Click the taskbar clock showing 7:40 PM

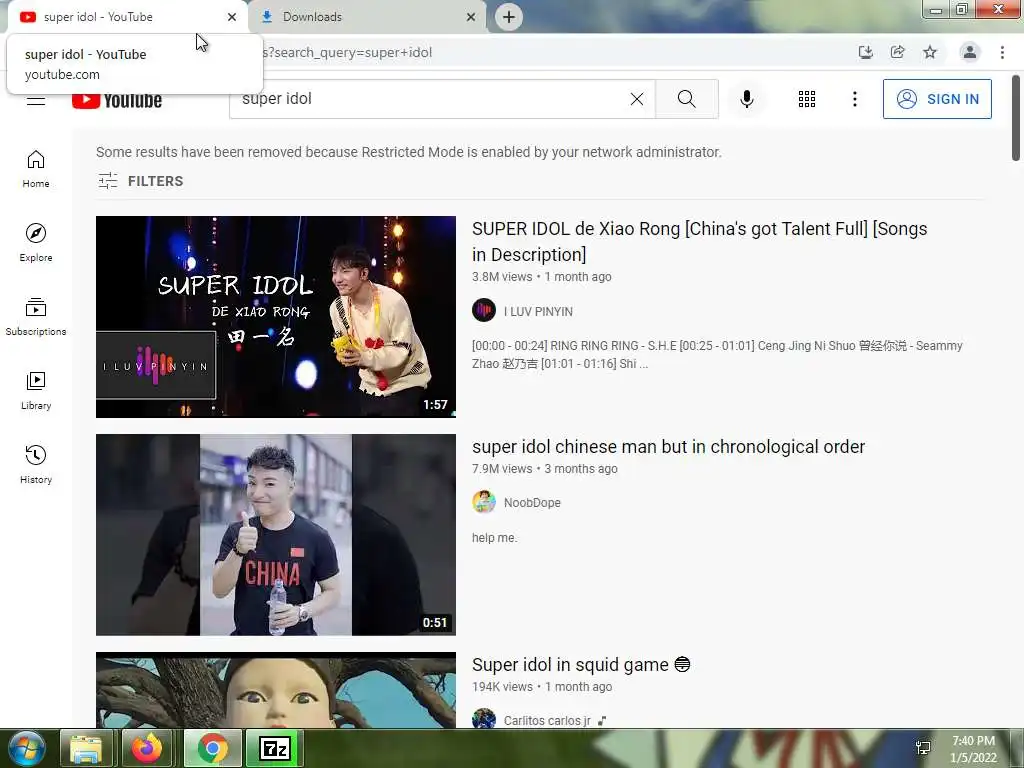click(x=973, y=749)
